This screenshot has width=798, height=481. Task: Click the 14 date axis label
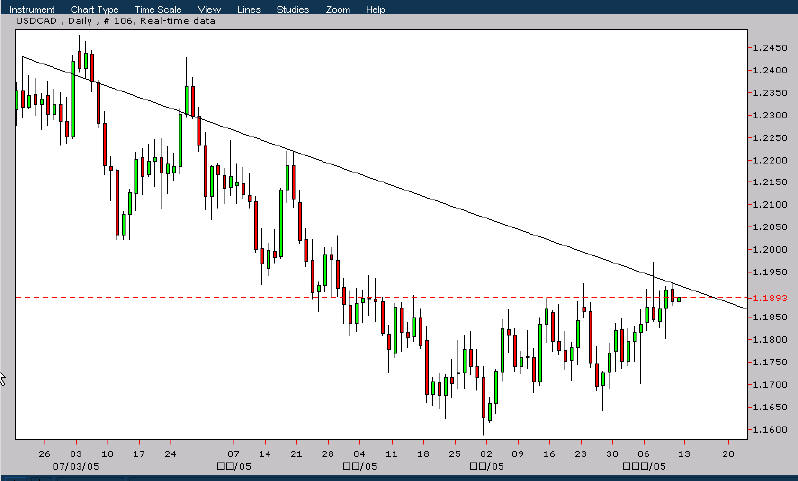click(x=265, y=454)
